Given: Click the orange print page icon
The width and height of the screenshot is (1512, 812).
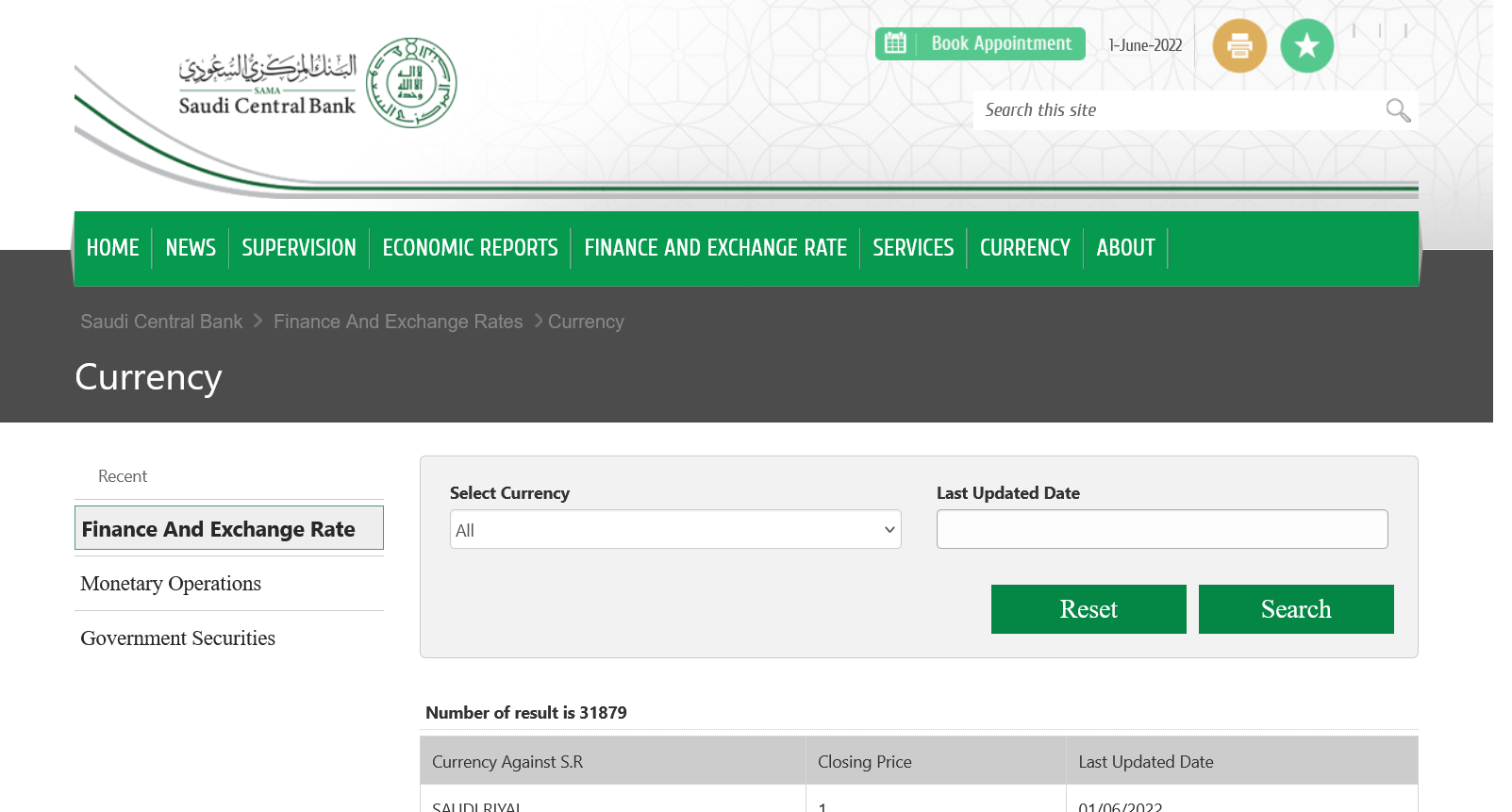Looking at the screenshot, I should (1238, 45).
